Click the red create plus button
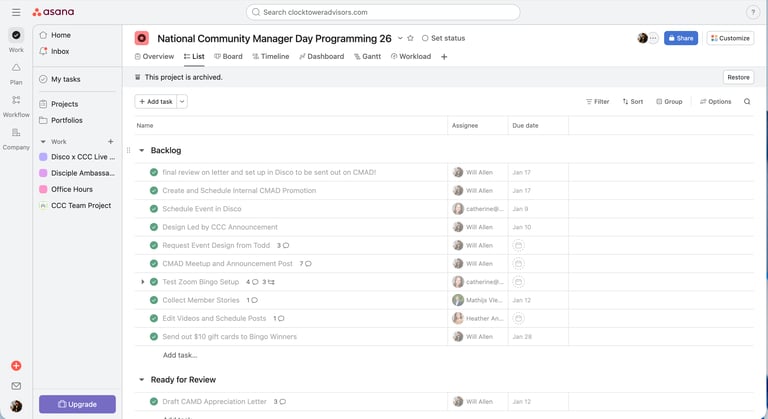This screenshot has height=419, width=768. 16,366
